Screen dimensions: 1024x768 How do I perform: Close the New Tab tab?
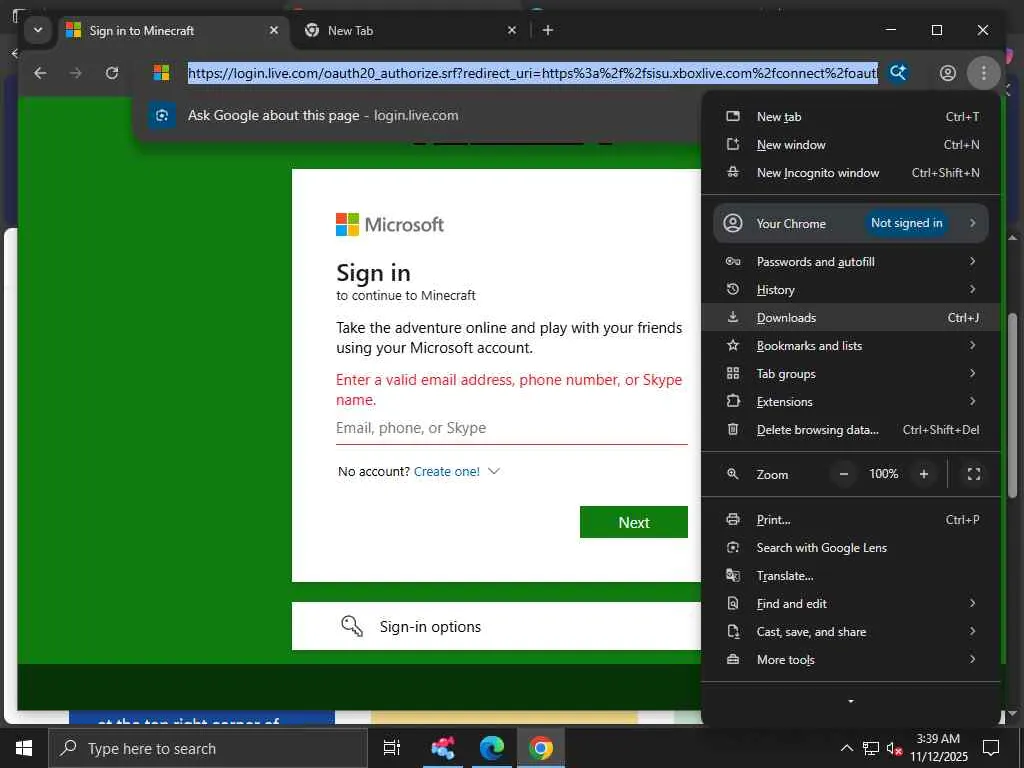point(512,30)
